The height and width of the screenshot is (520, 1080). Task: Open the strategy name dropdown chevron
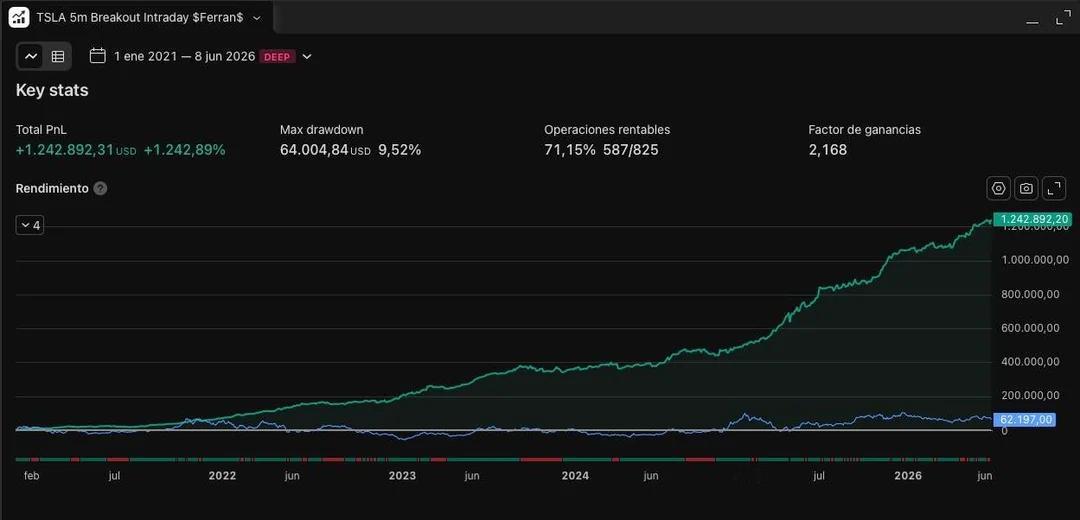click(257, 18)
